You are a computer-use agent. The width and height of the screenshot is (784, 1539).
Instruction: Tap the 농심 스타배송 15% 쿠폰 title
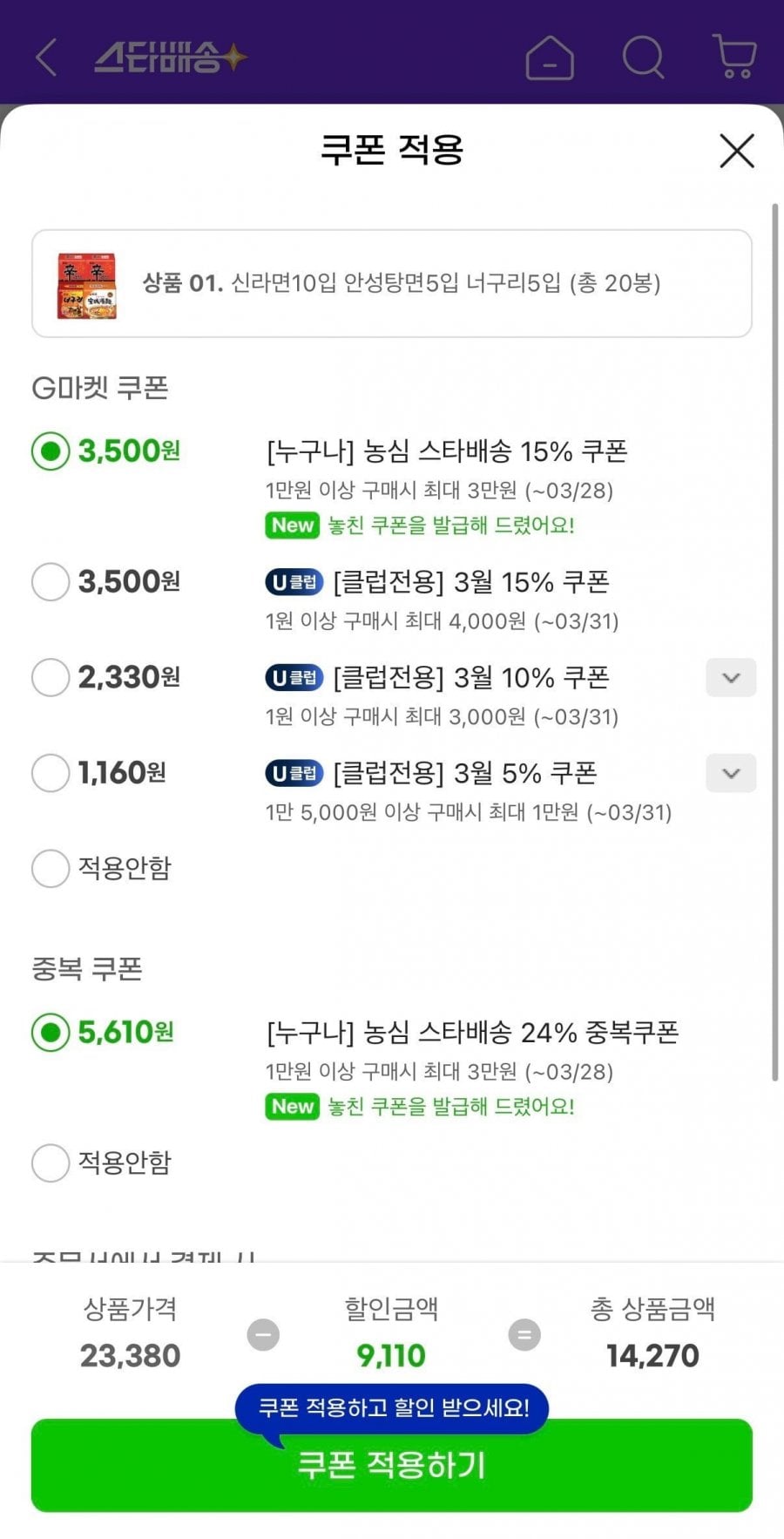coord(447,451)
